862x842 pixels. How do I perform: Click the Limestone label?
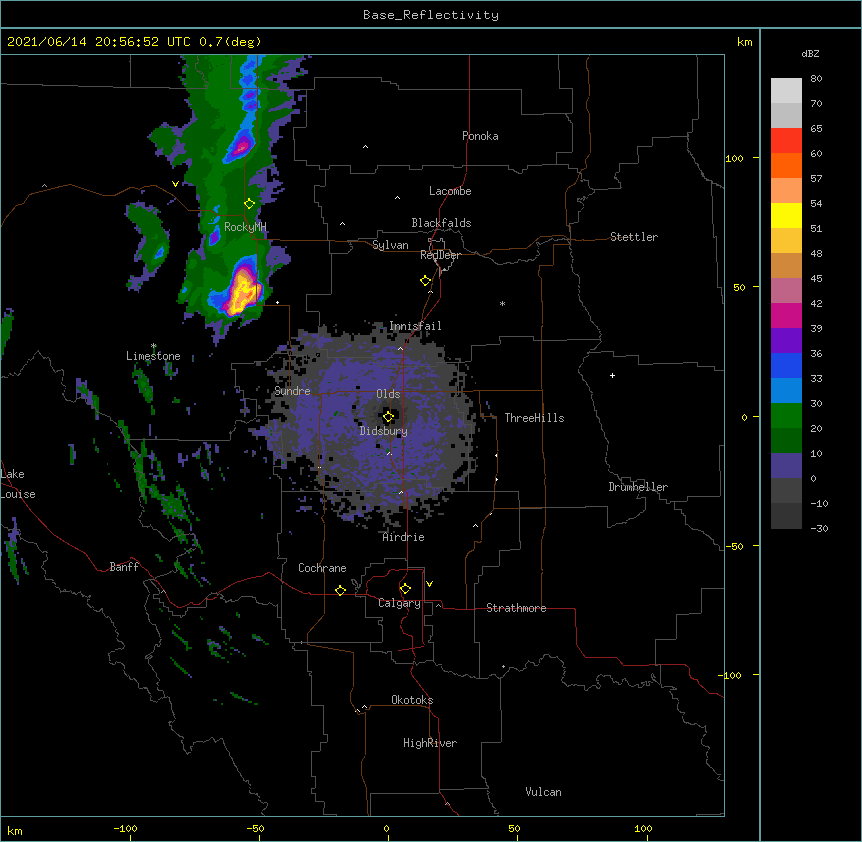[153, 356]
